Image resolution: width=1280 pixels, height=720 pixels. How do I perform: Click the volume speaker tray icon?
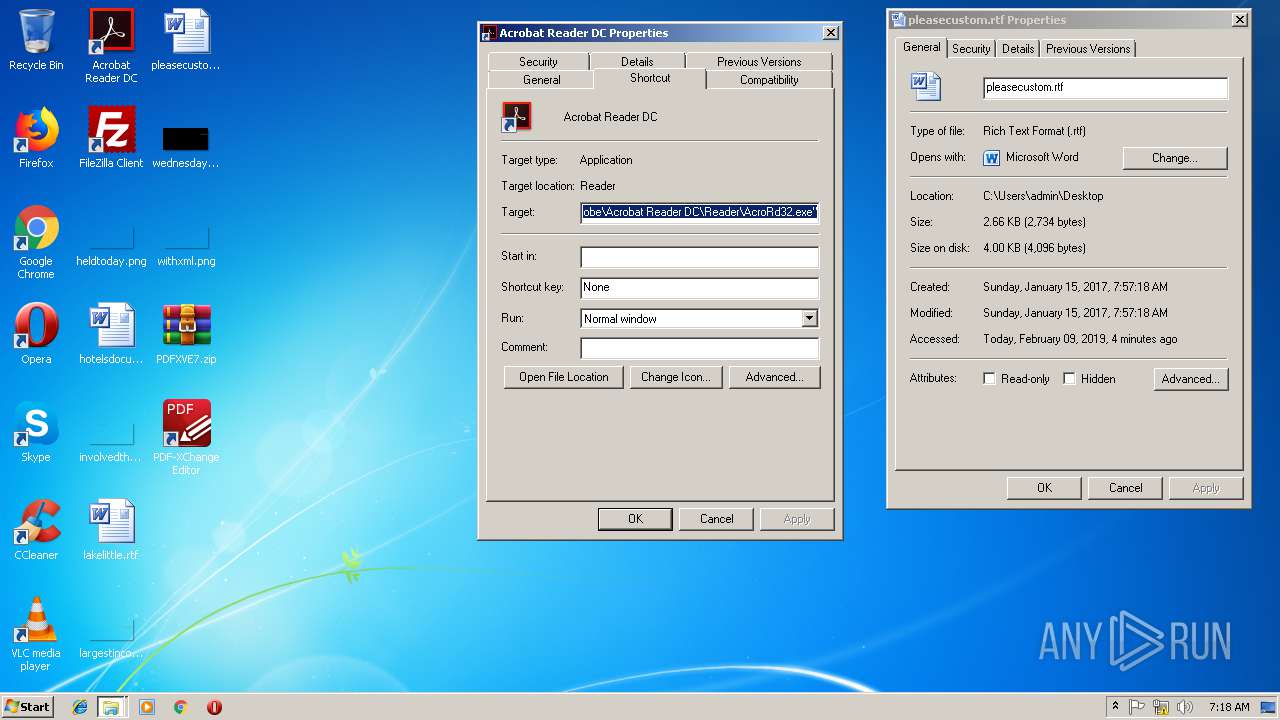click(1184, 707)
